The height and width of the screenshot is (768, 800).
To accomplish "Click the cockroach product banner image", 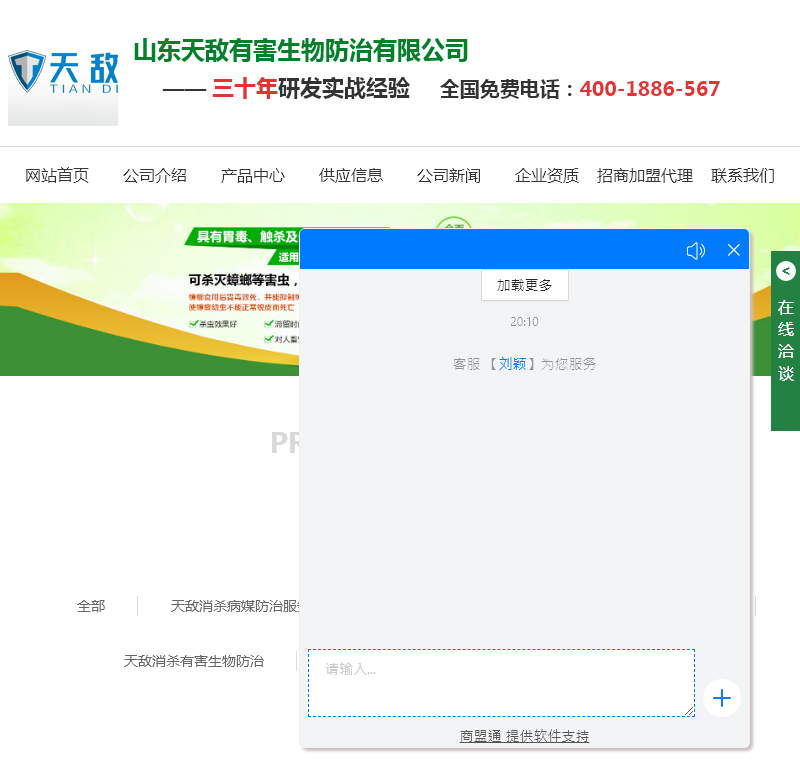I will (150, 289).
